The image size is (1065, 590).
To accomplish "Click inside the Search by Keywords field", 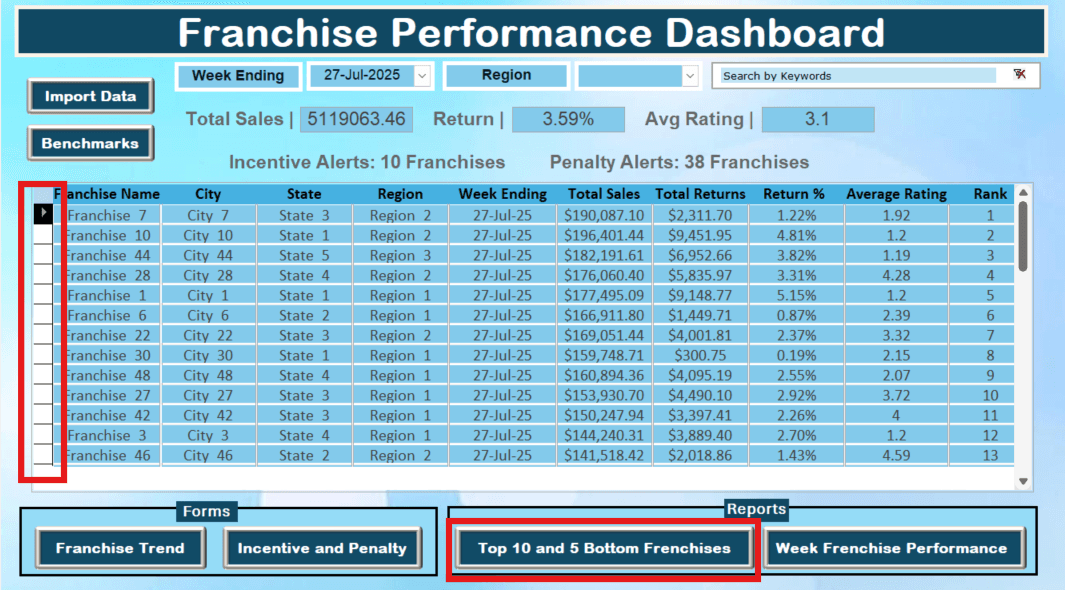I will pos(860,75).
